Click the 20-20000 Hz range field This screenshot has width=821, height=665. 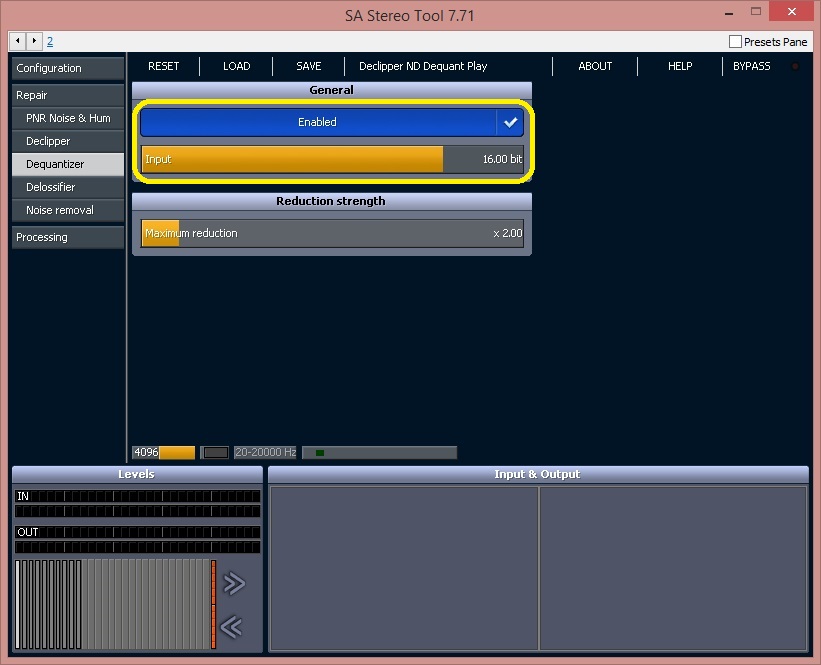point(265,452)
